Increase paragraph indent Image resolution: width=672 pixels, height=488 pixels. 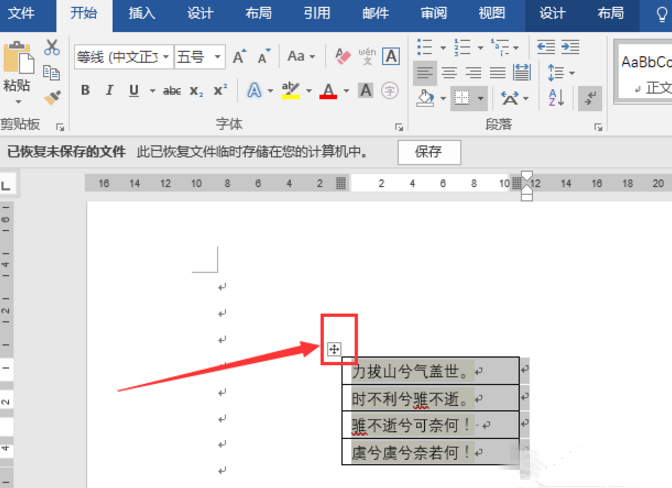point(570,47)
